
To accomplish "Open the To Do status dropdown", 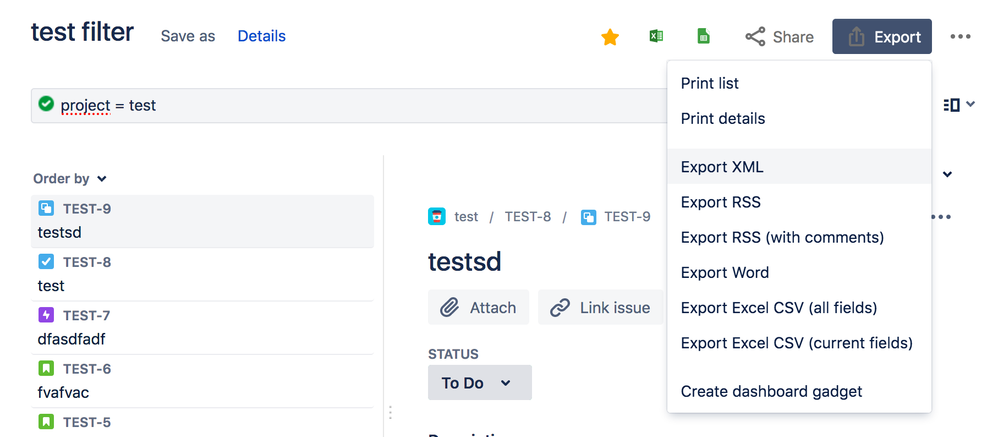I will (480, 382).
